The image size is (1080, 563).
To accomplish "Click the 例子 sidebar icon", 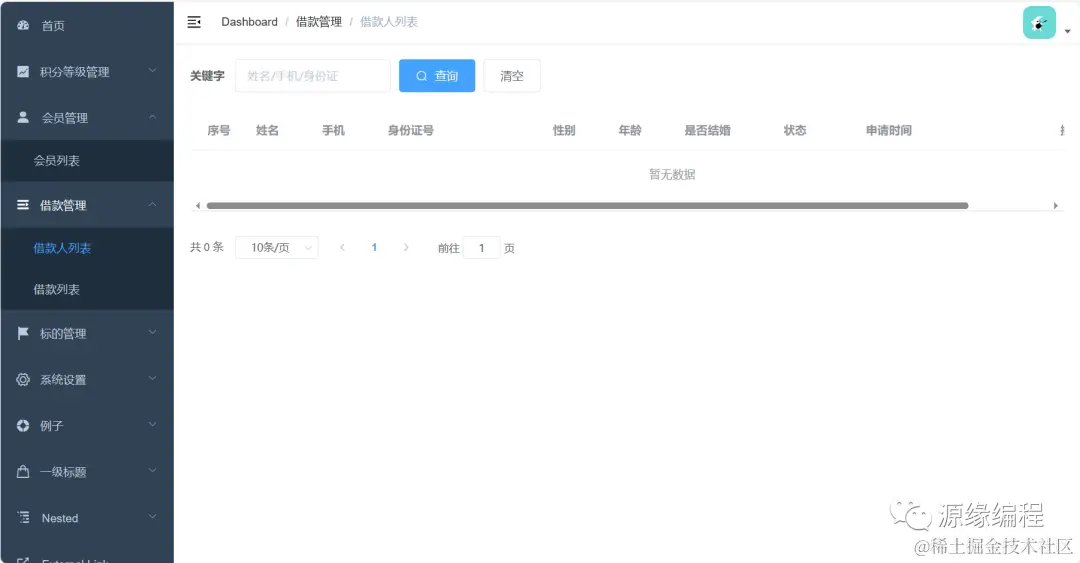I will click(x=23, y=426).
